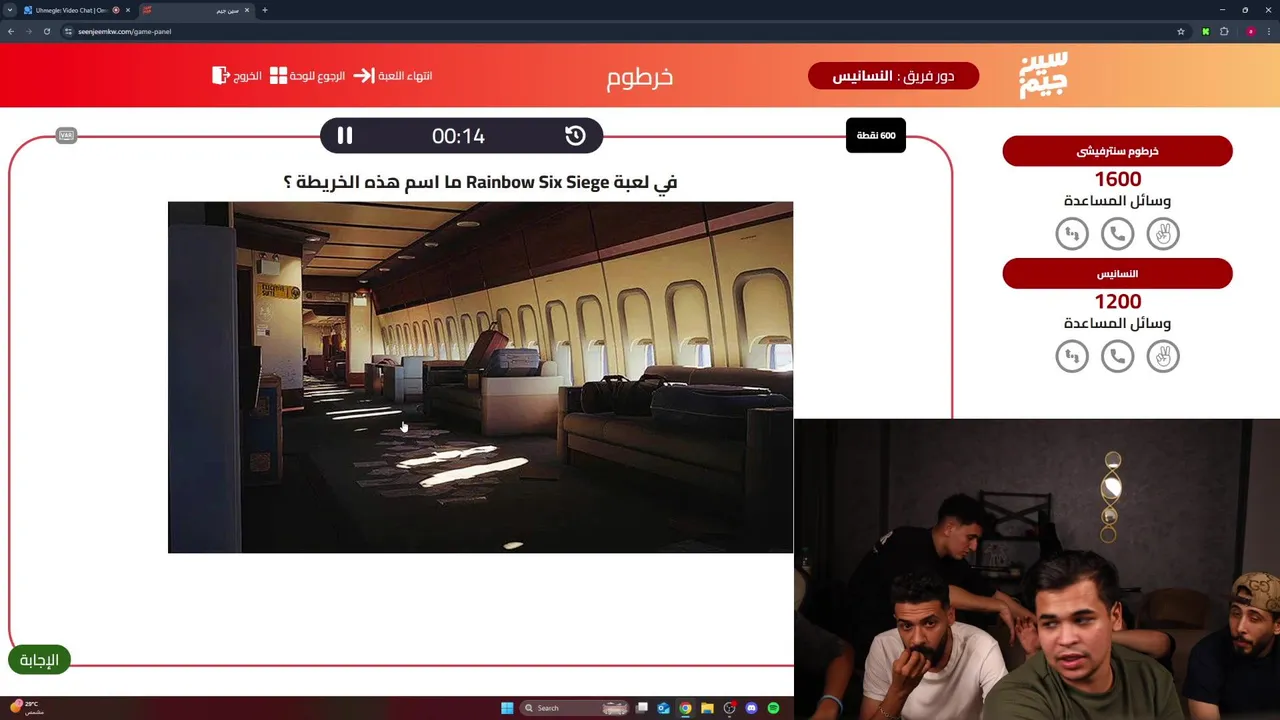This screenshot has width=1280, height=720.
Task: View site information icon in address bar
Action: 69,31
